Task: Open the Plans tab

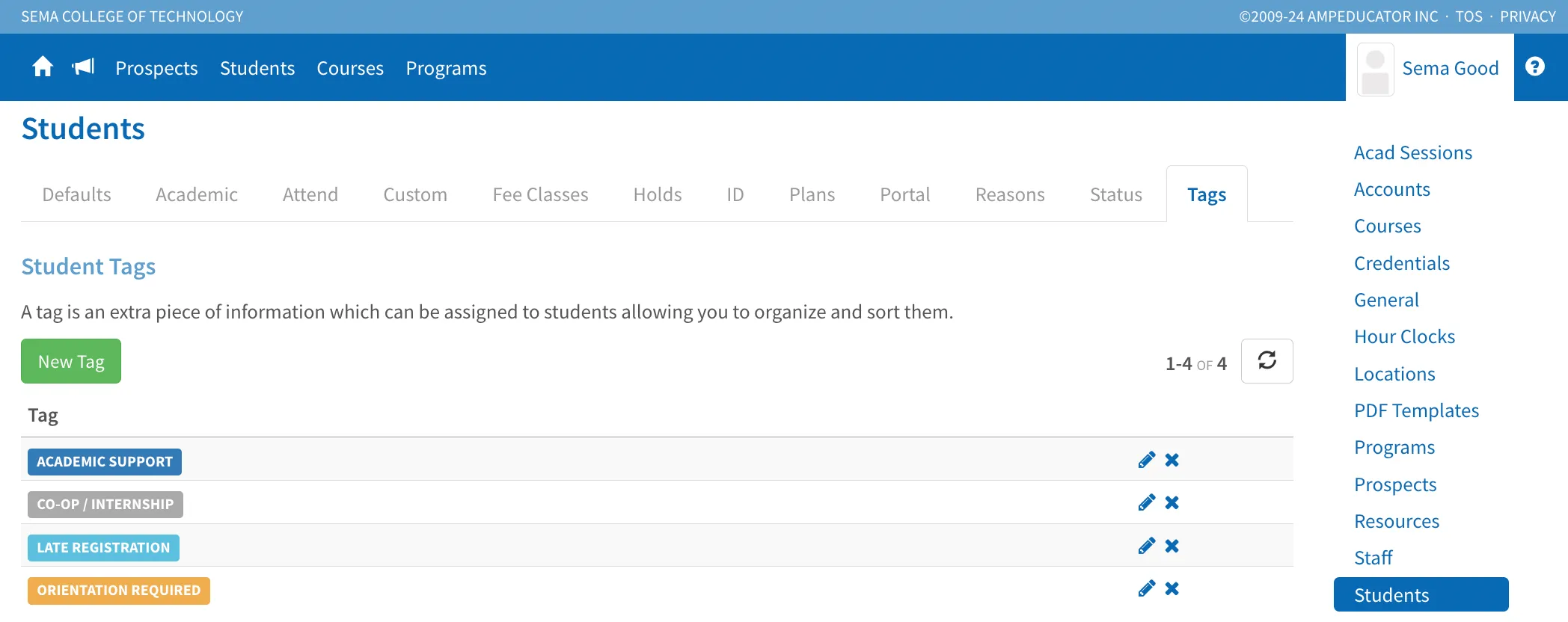Action: [x=812, y=195]
